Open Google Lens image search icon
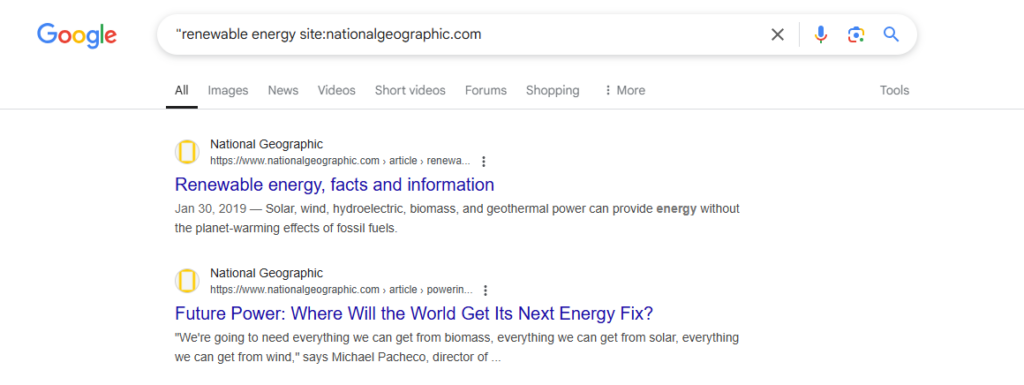Viewport: 1024px width, 385px height. (856, 35)
